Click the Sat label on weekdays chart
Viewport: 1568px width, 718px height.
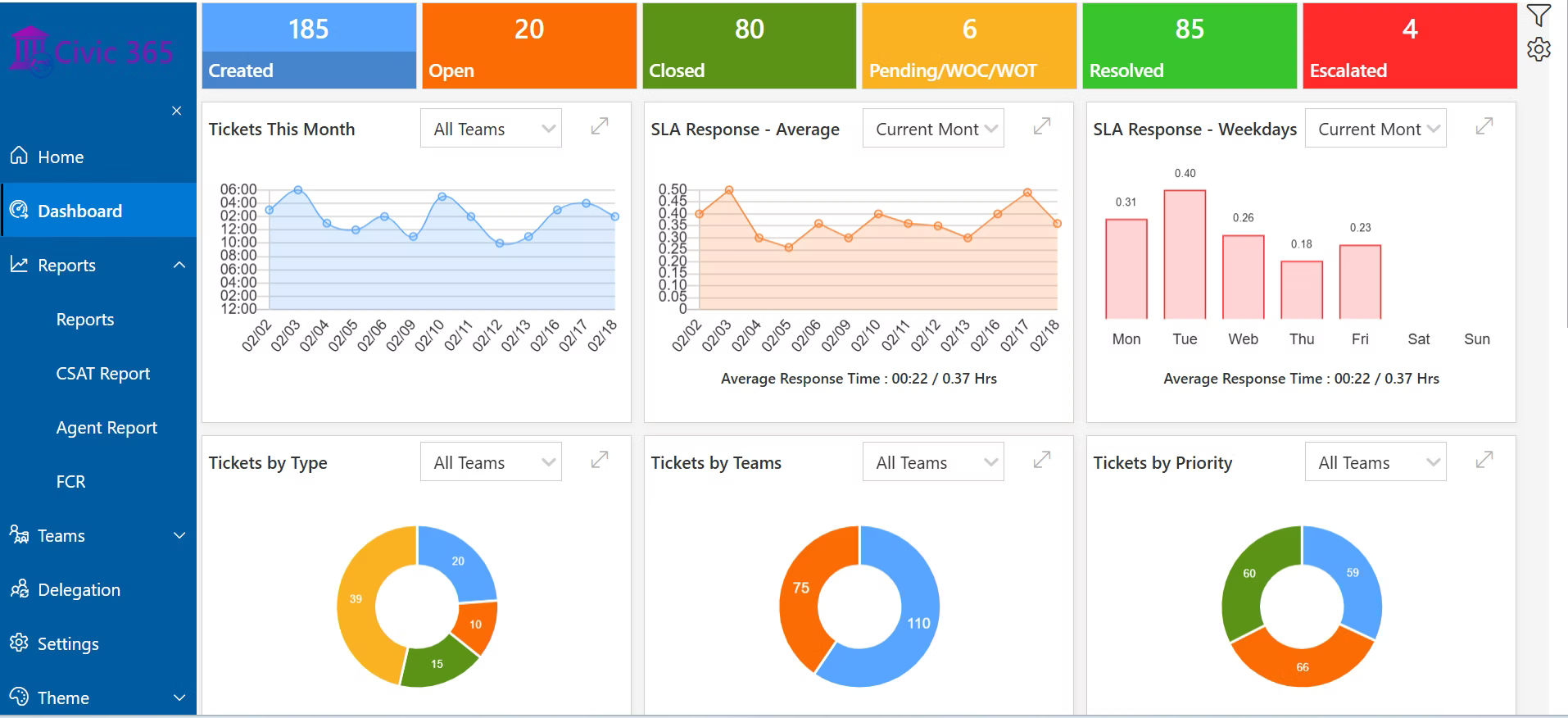[1419, 339]
